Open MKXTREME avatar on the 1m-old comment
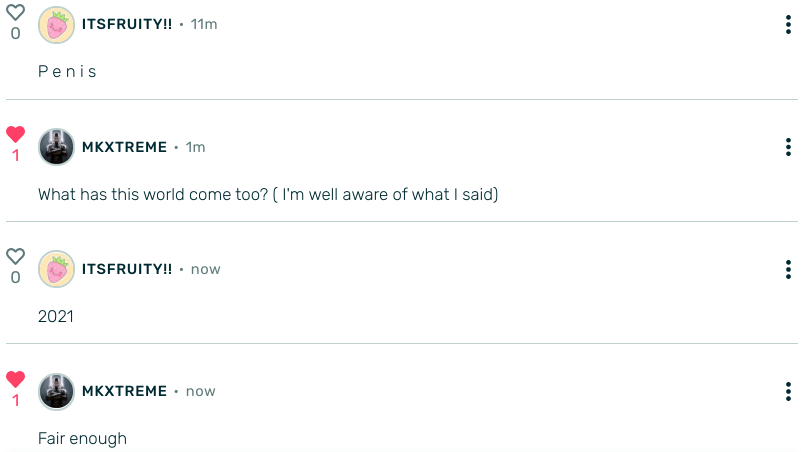Viewport: 801px width, 452px height. tap(56, 147)
